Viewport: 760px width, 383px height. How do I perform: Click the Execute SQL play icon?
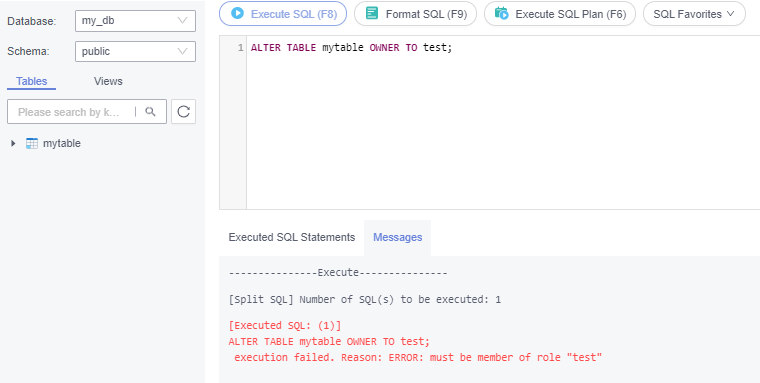click(237, 13)
